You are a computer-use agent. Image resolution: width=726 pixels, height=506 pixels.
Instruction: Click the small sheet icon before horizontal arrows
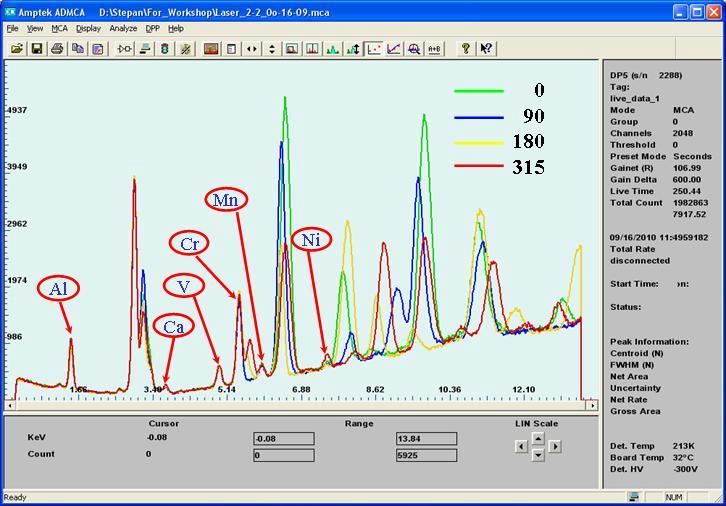click(232, 49)
